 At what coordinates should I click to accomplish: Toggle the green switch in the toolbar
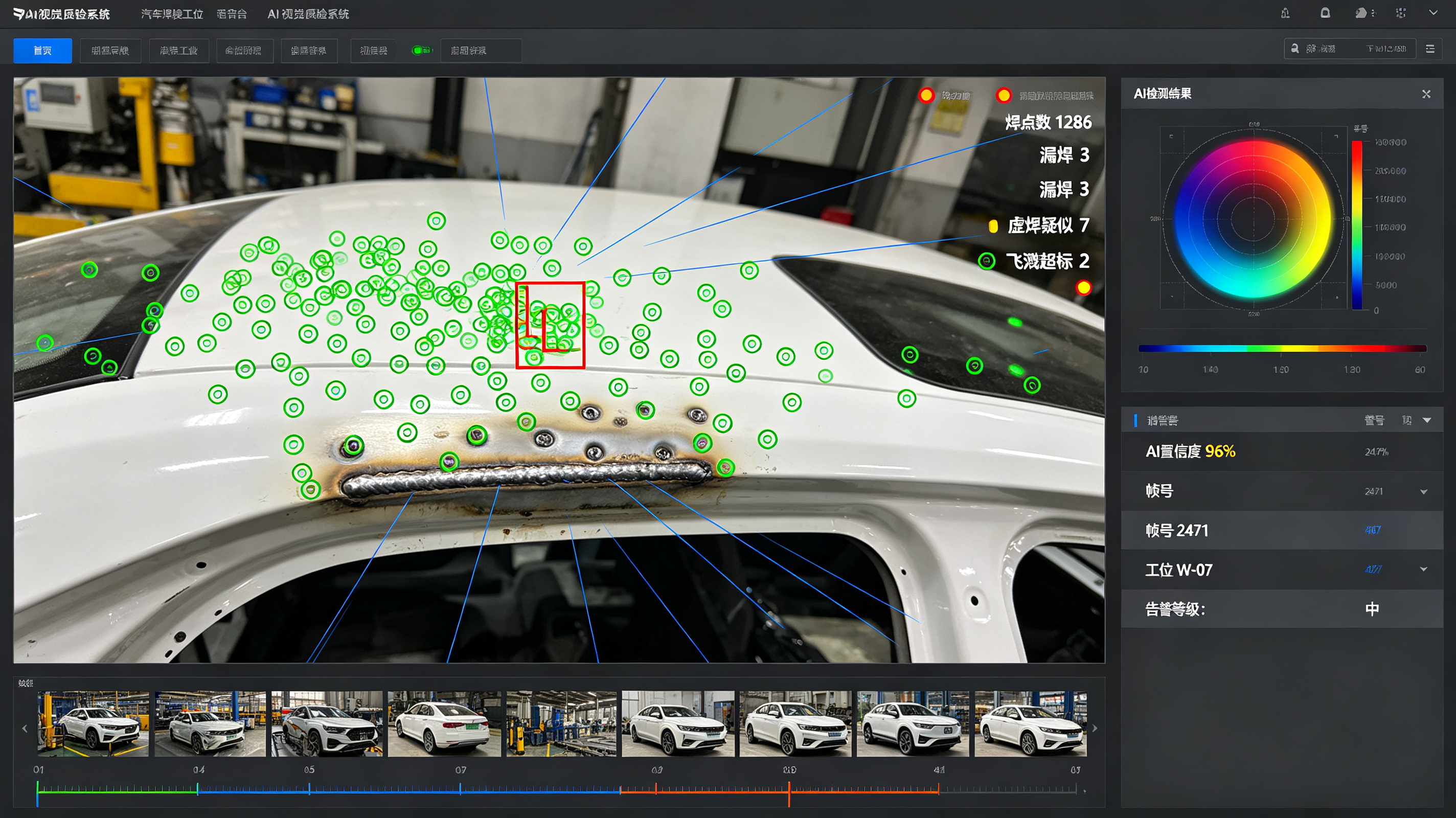tap(421, 51)
